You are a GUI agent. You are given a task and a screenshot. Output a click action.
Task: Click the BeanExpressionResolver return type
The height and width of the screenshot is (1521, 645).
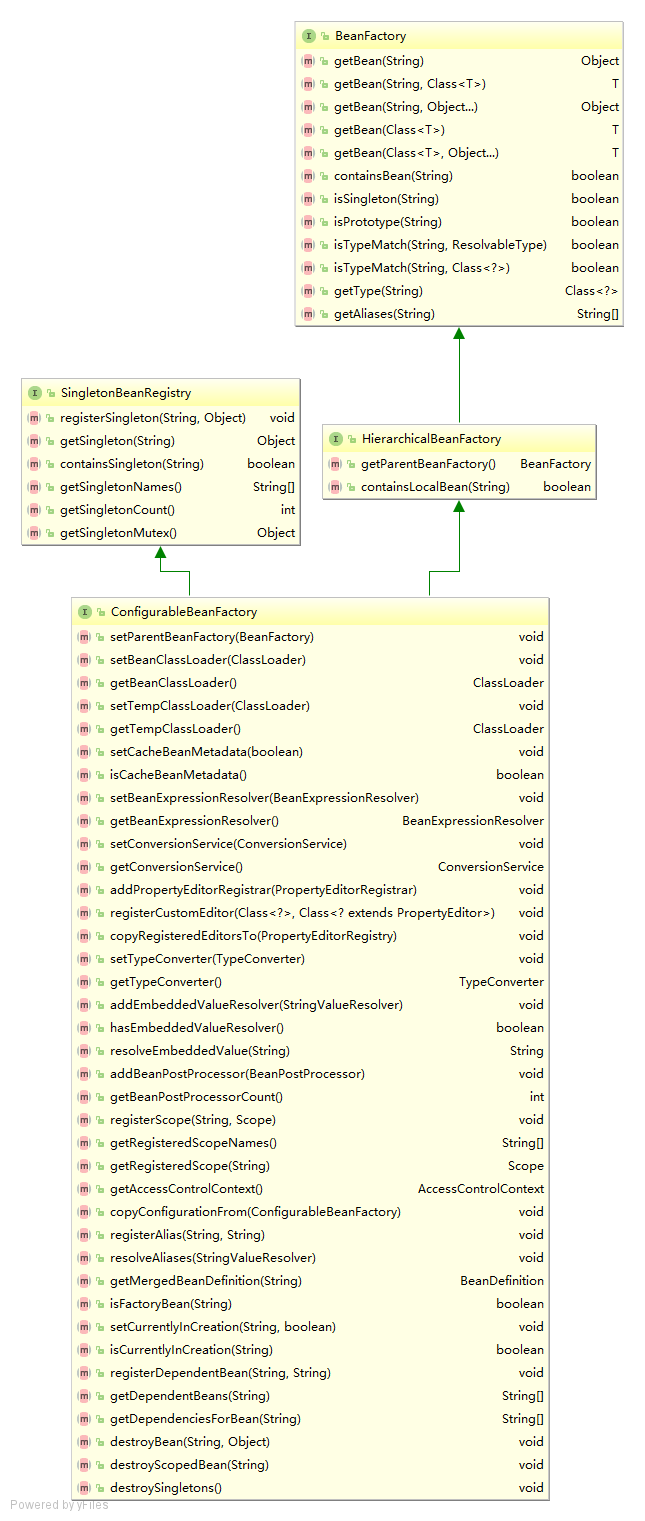point(473,821)
